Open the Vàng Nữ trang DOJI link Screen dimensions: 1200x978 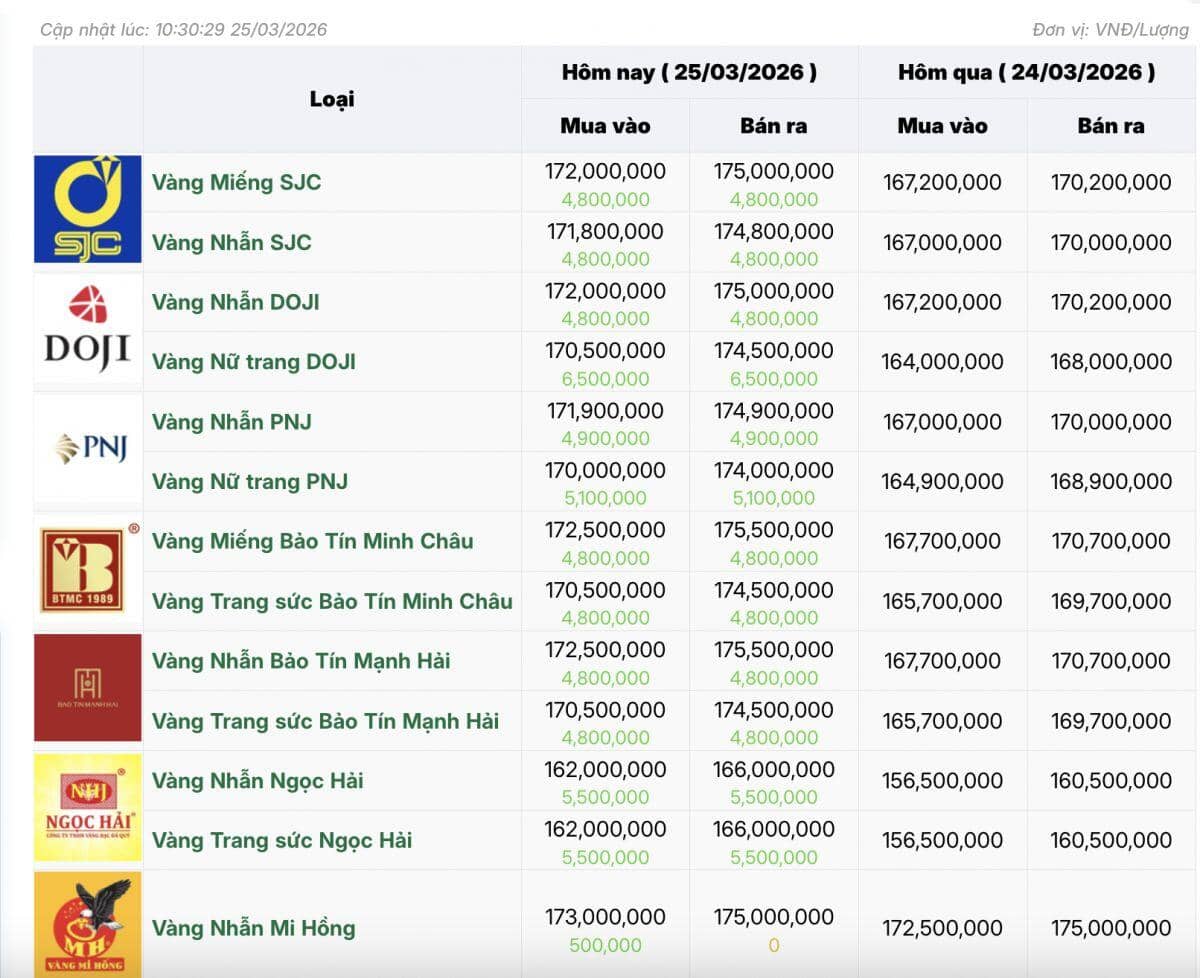click(253, 362)
